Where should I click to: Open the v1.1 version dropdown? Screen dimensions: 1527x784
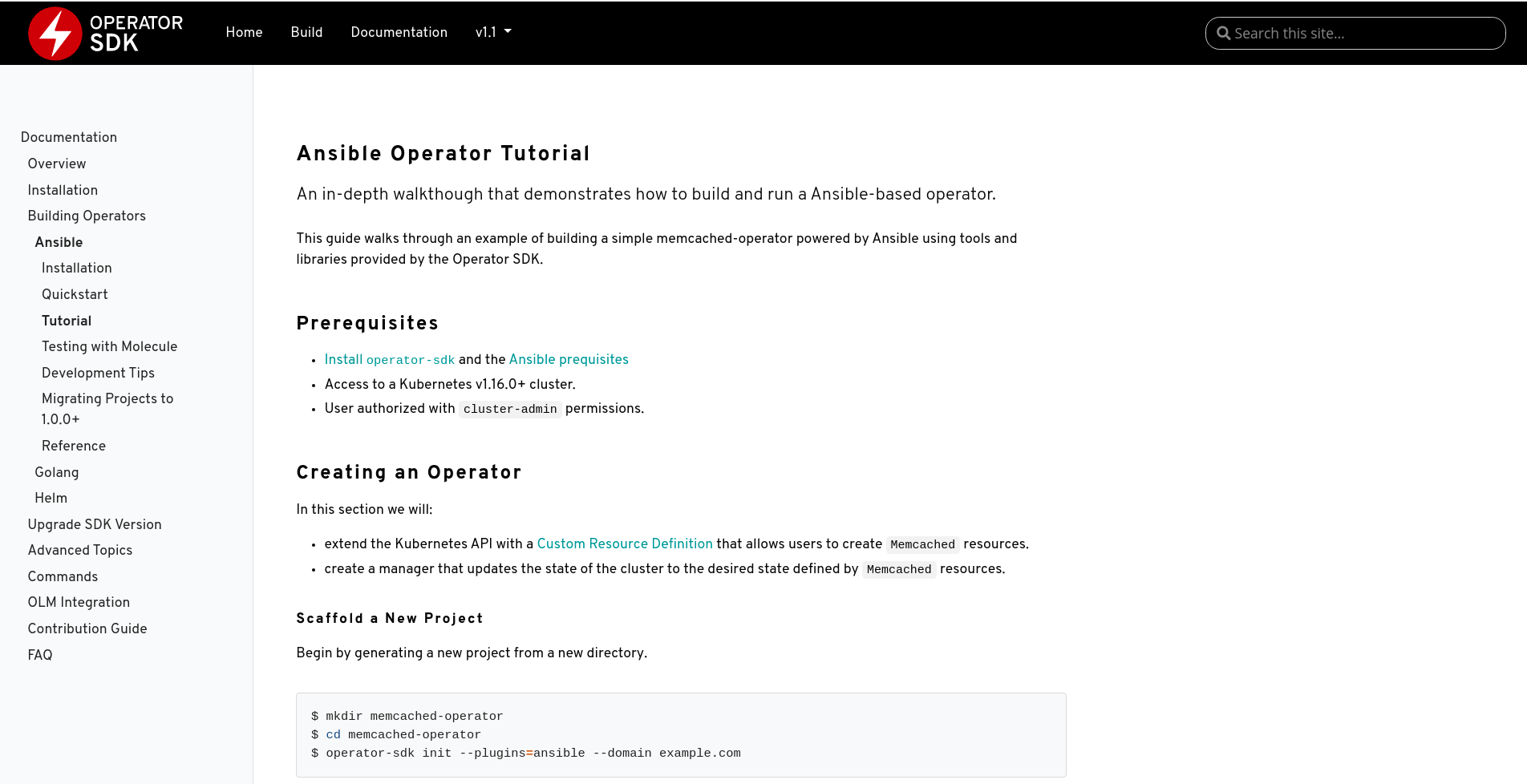coord(493,32)
